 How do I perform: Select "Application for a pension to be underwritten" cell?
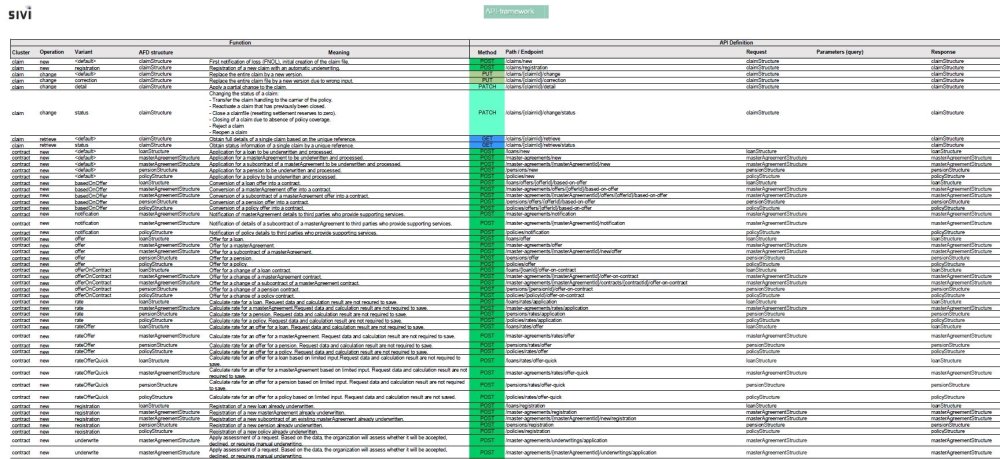click(x=339, y=171)
